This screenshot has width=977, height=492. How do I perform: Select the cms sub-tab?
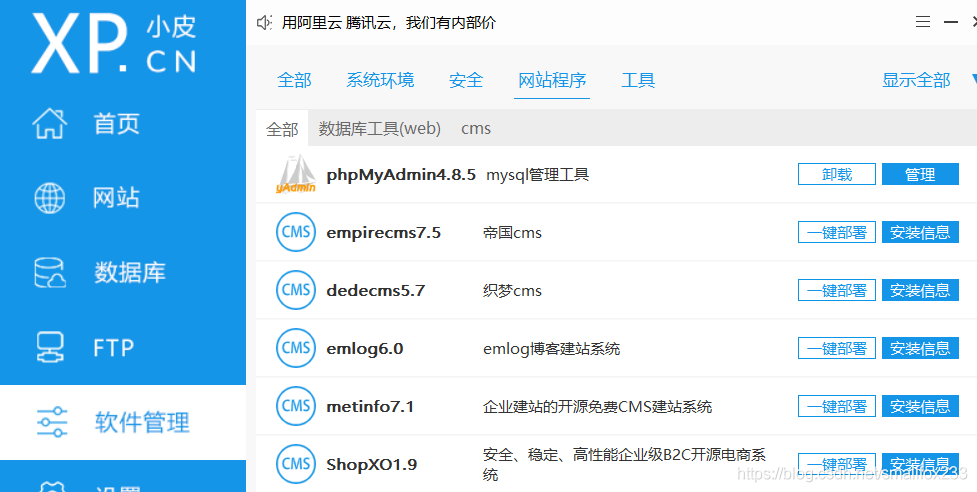(476, 129)
